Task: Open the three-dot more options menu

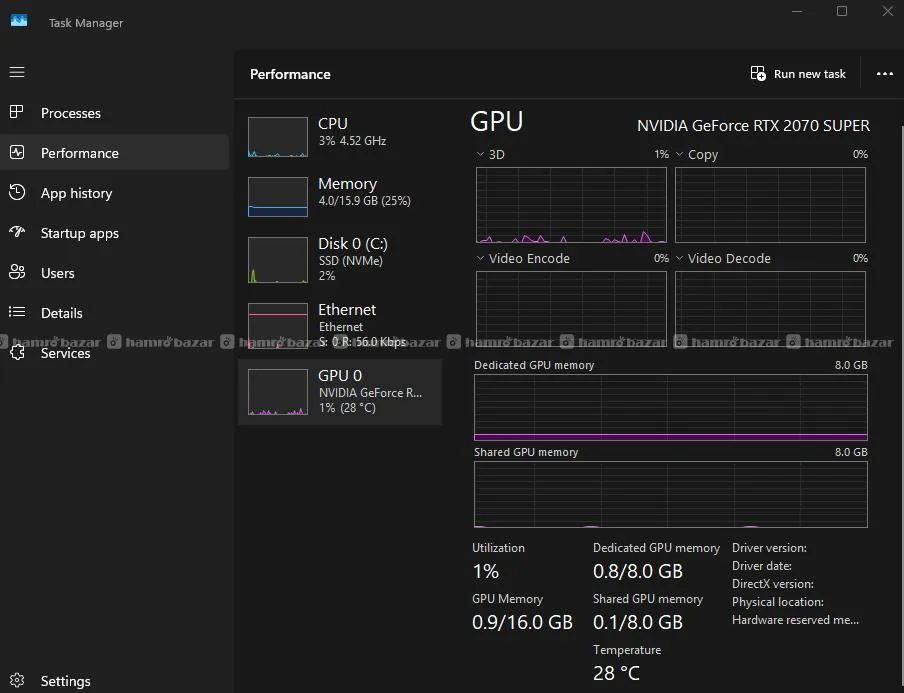Action: coord(884,74)
